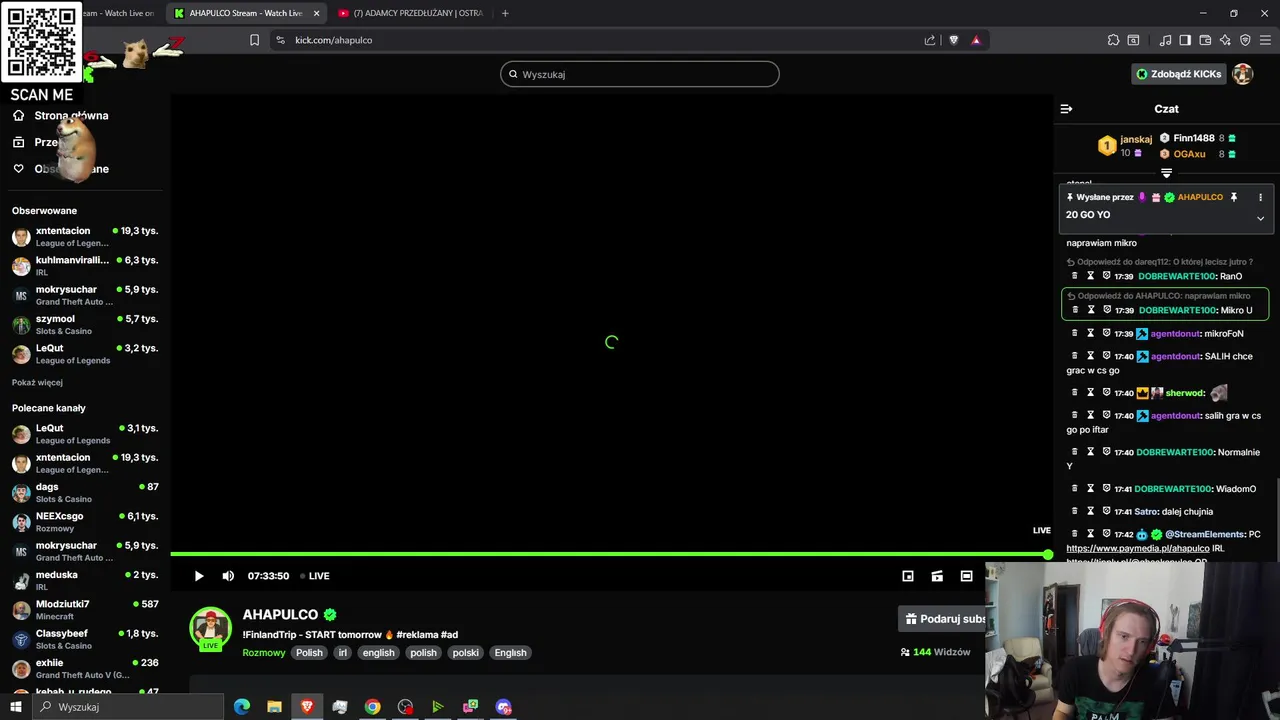Switch to the ADAMCY PRZEDŁUŻANY YouTube tab
The height and width of the screenshot is (720, 1280).
click(x=411, y=13)
